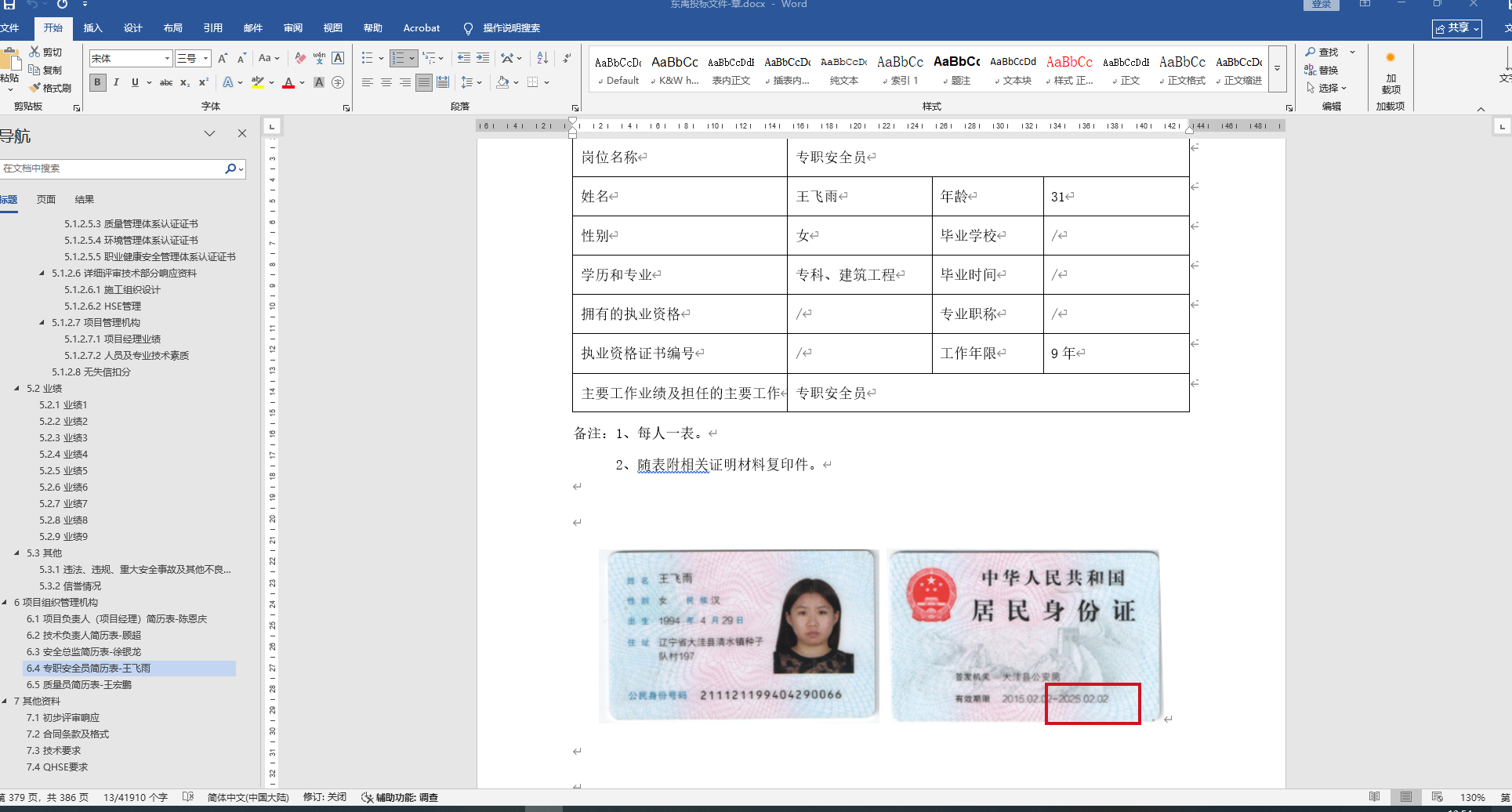
Task: Open the 插入 (Insert) ribbon tab
Action: pyautogui.click(x=92, y=28)
